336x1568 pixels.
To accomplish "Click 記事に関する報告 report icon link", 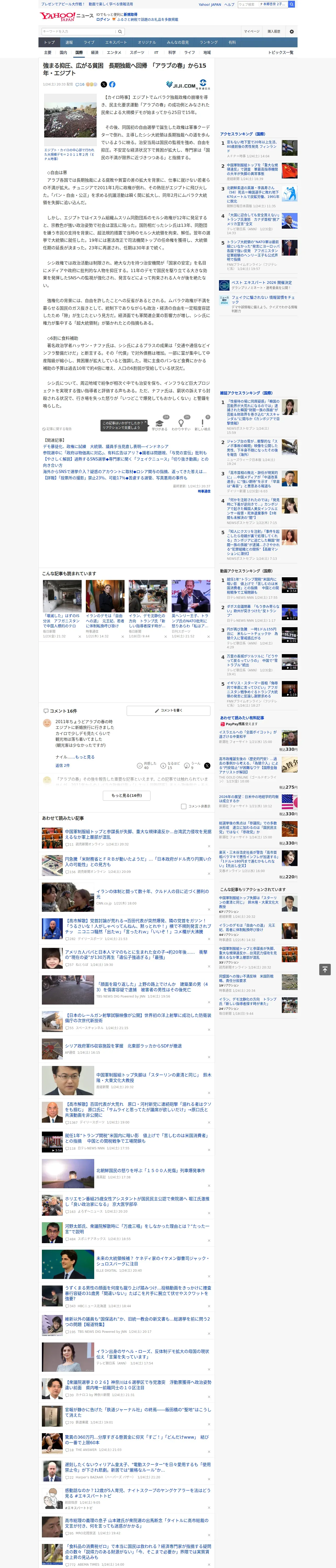I will 57,429.
